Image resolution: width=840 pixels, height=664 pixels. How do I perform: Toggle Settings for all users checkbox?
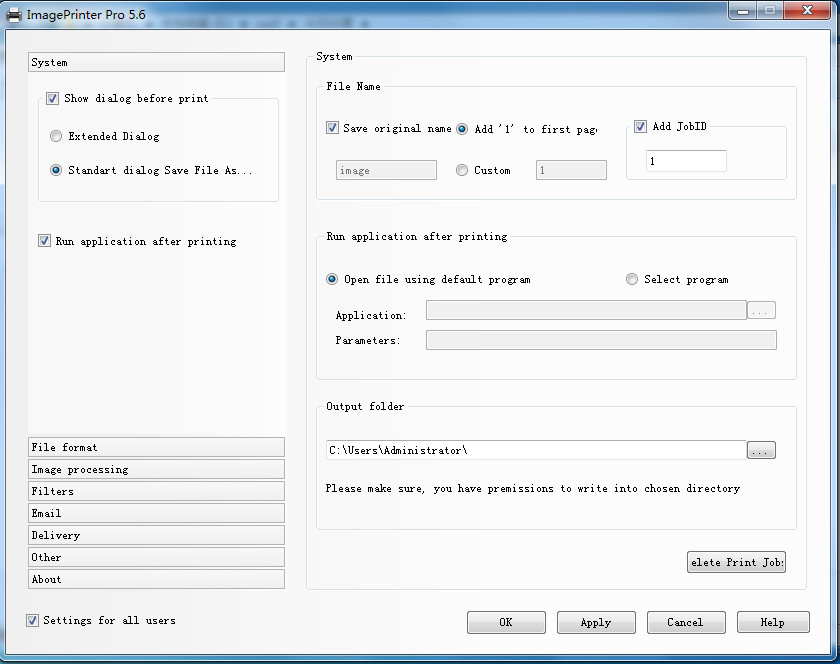tap(32, 621)
